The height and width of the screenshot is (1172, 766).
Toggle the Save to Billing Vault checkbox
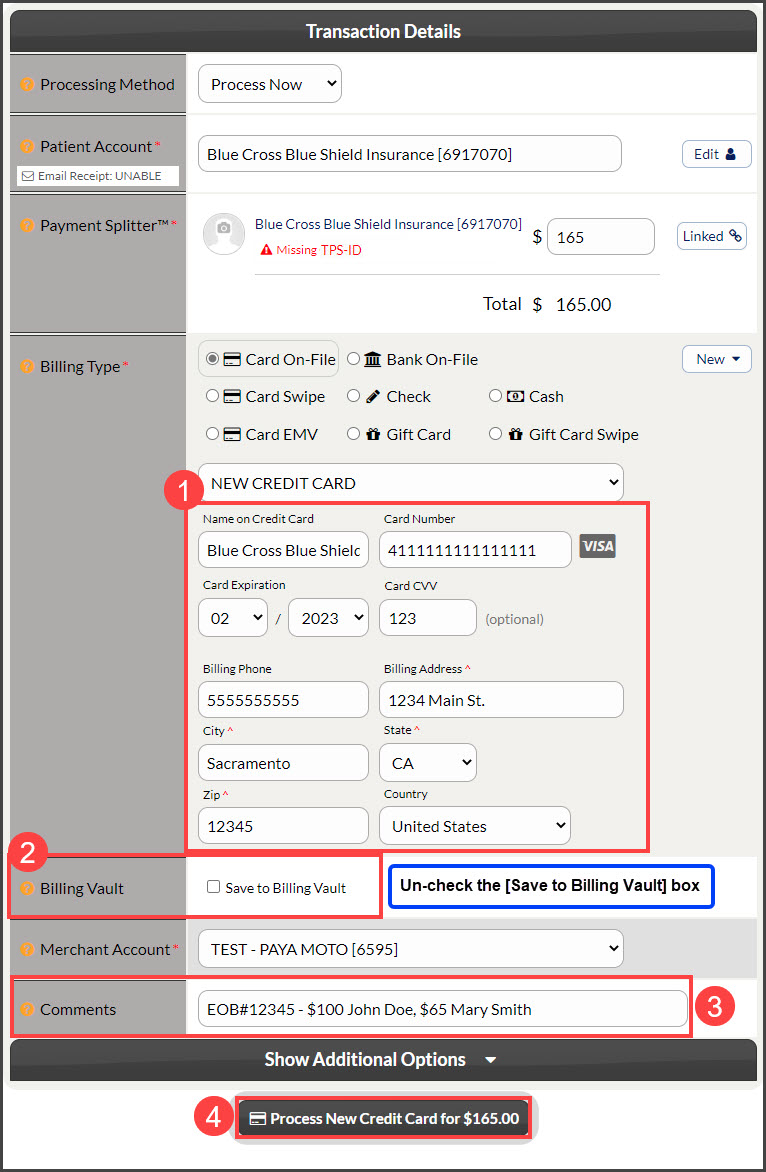214,887
